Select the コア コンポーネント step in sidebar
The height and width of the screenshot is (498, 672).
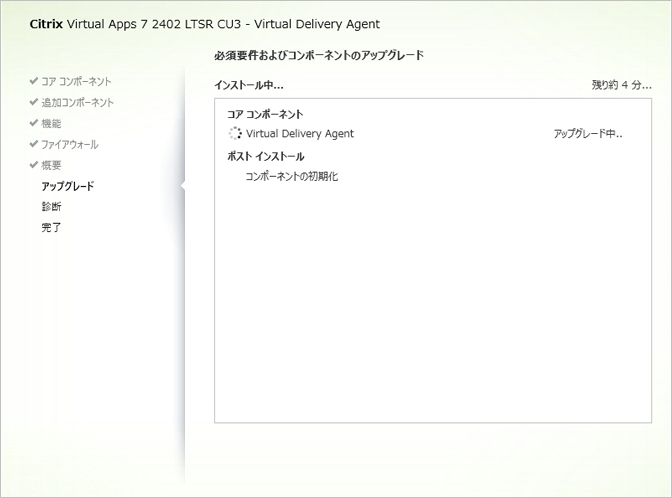[x=76, y=81]
